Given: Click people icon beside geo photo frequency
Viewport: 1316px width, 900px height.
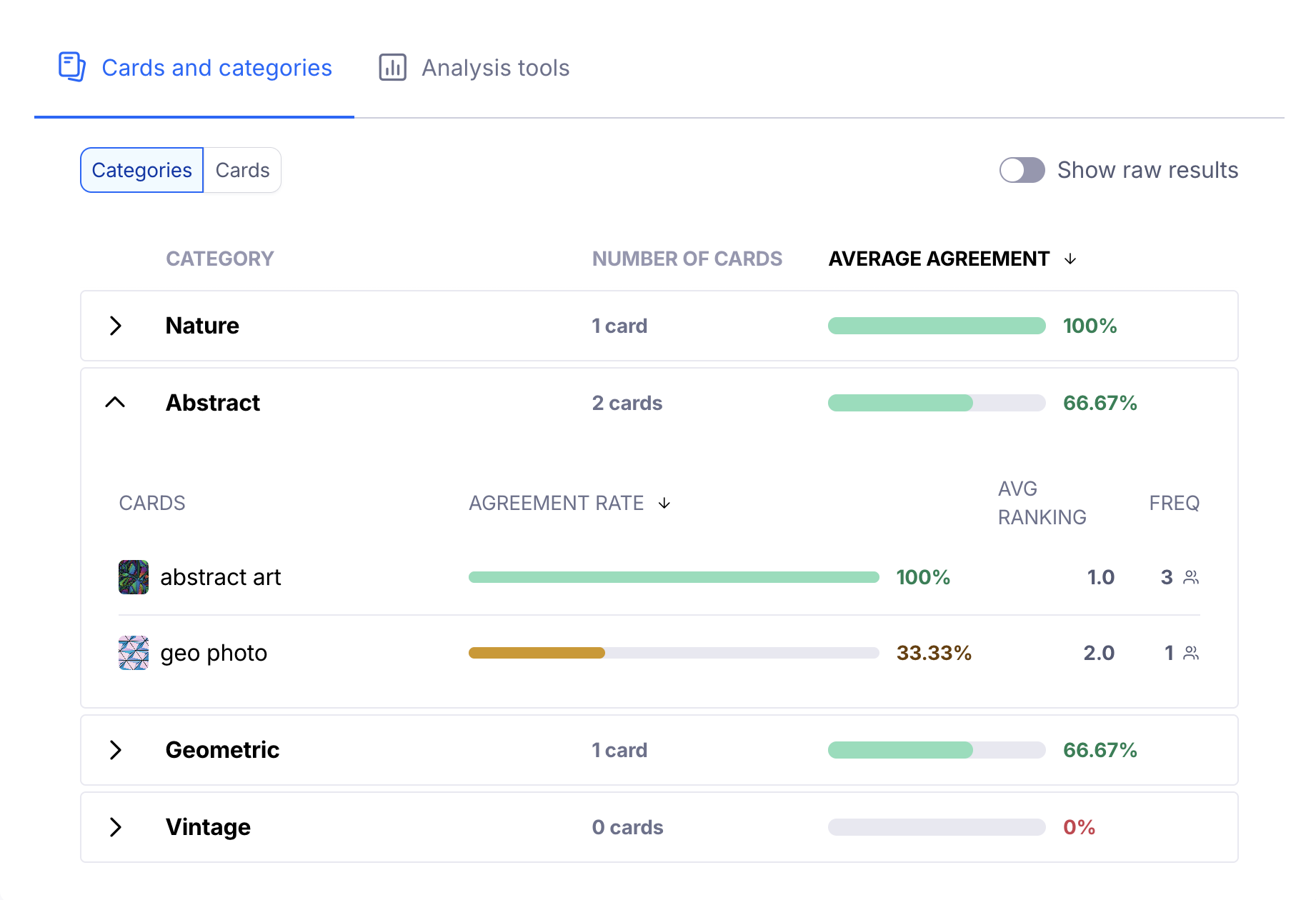Looking at the screenshot, I should [1191, 653].
